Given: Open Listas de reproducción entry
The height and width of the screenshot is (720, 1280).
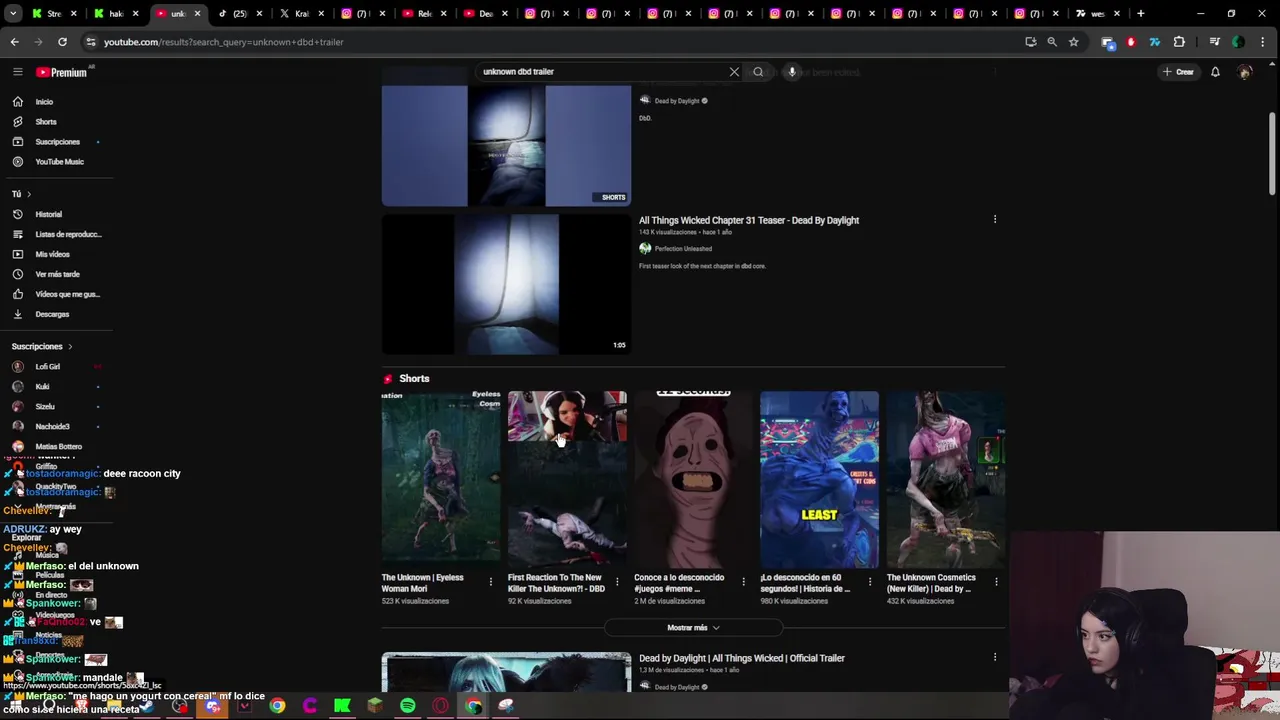Looking at the screenshot, I should (x=57, y=234).
